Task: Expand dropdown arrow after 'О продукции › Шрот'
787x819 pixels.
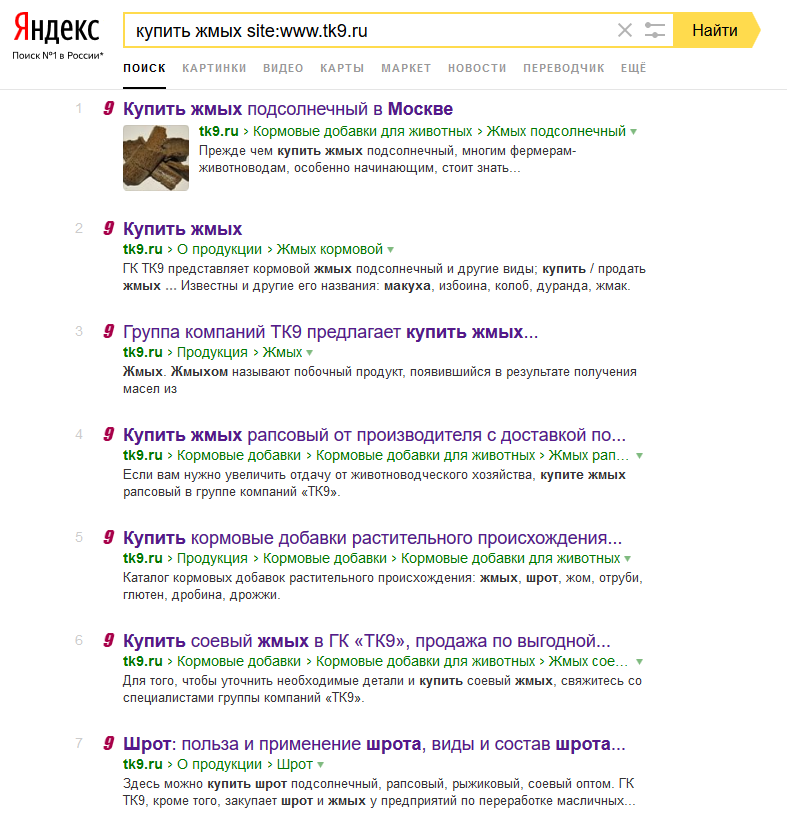Action: [x=321, y=765]
